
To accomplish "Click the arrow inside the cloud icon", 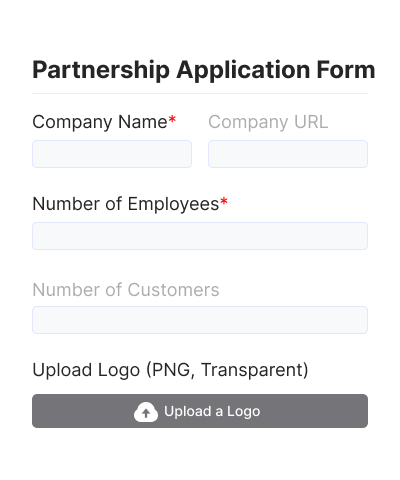I will [x=146, y=414].
